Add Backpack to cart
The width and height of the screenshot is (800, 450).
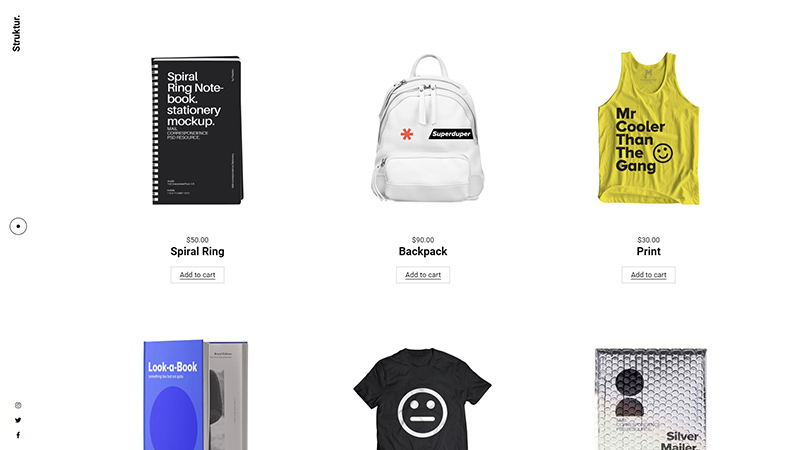(423, 275)
